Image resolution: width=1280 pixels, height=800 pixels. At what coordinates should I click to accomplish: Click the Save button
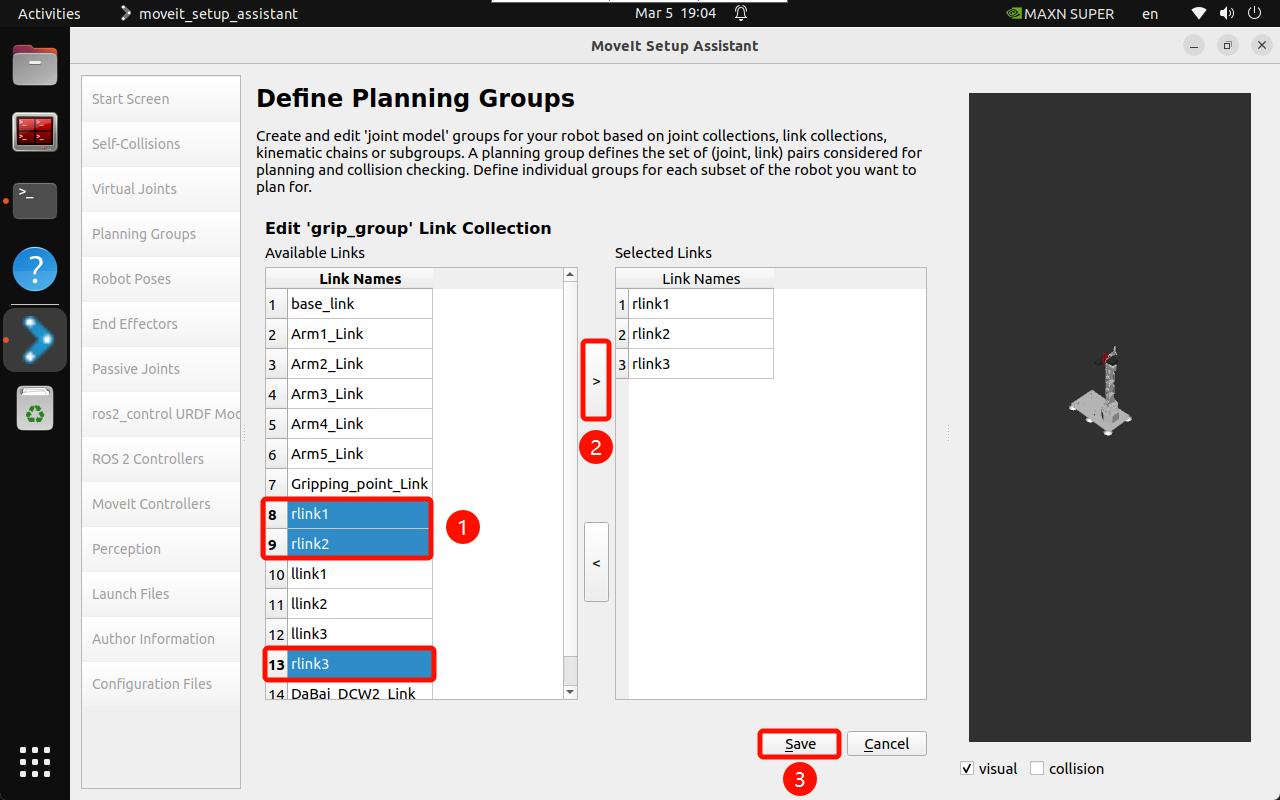point(800,744)
